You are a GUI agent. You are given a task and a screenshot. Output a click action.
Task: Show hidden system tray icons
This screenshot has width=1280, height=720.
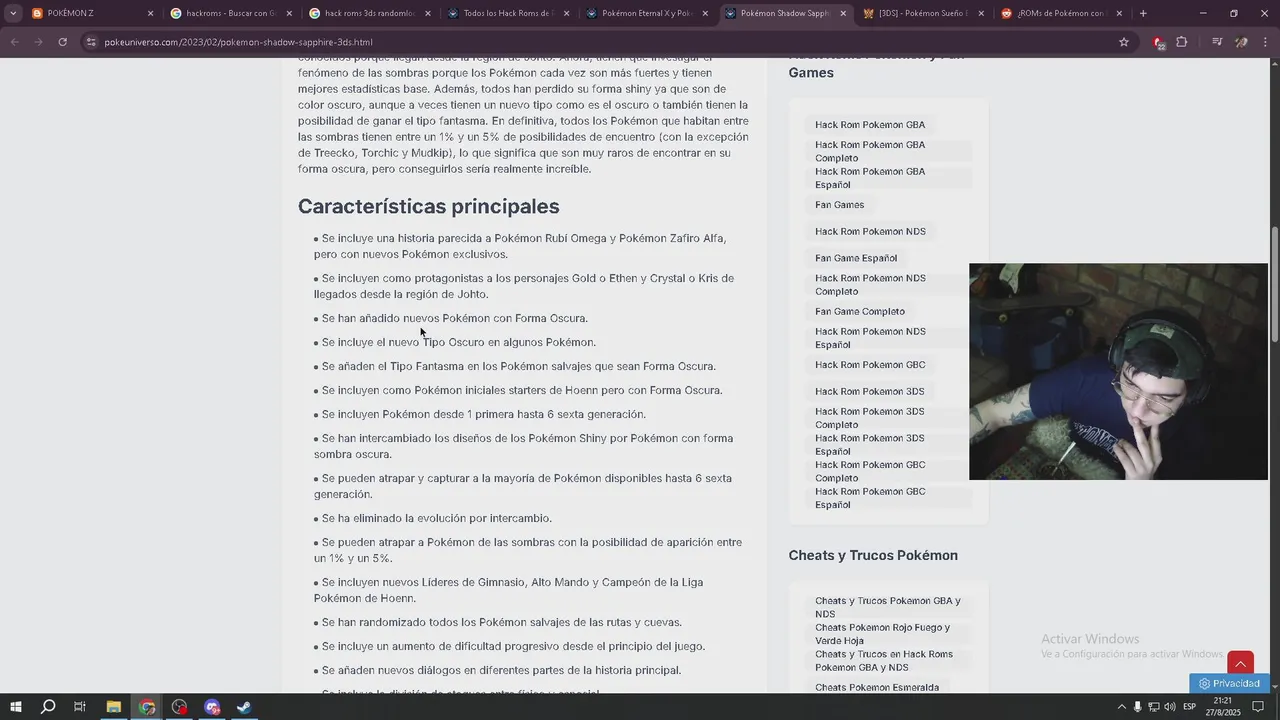pyautogui.click(x=1121, y=707)
